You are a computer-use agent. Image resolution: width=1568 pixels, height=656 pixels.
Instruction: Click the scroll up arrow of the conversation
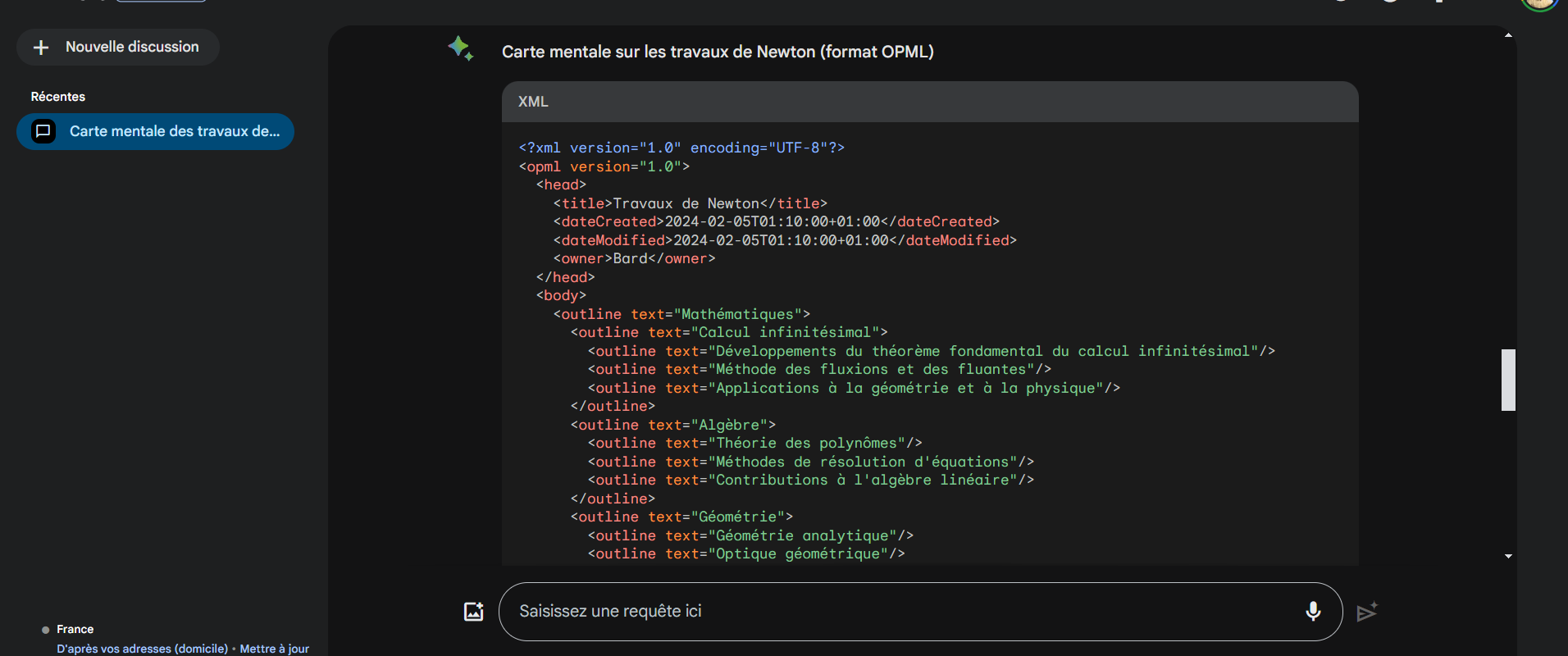[x=1508, y=35]
